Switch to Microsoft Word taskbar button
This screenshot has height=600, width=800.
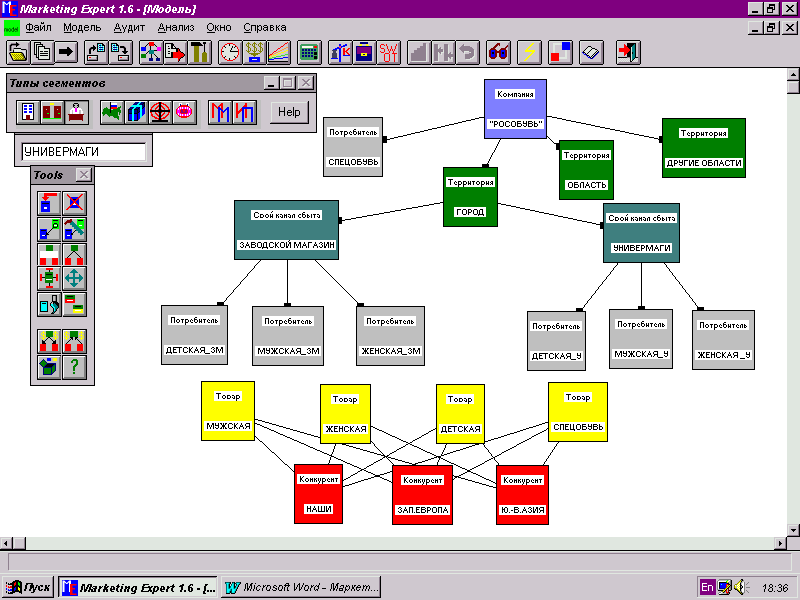click(302, 587)
